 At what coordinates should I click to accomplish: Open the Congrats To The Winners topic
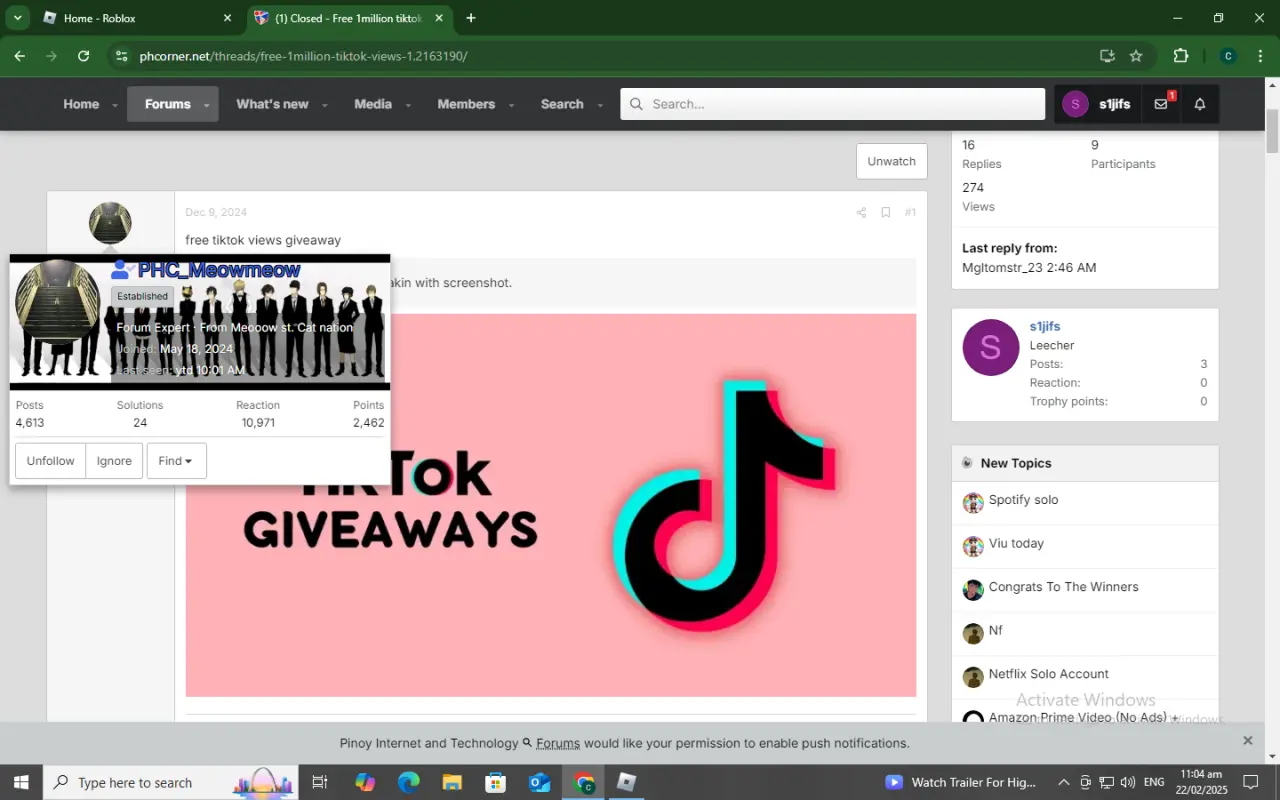pyautogui.click(x=1063, y=587)
